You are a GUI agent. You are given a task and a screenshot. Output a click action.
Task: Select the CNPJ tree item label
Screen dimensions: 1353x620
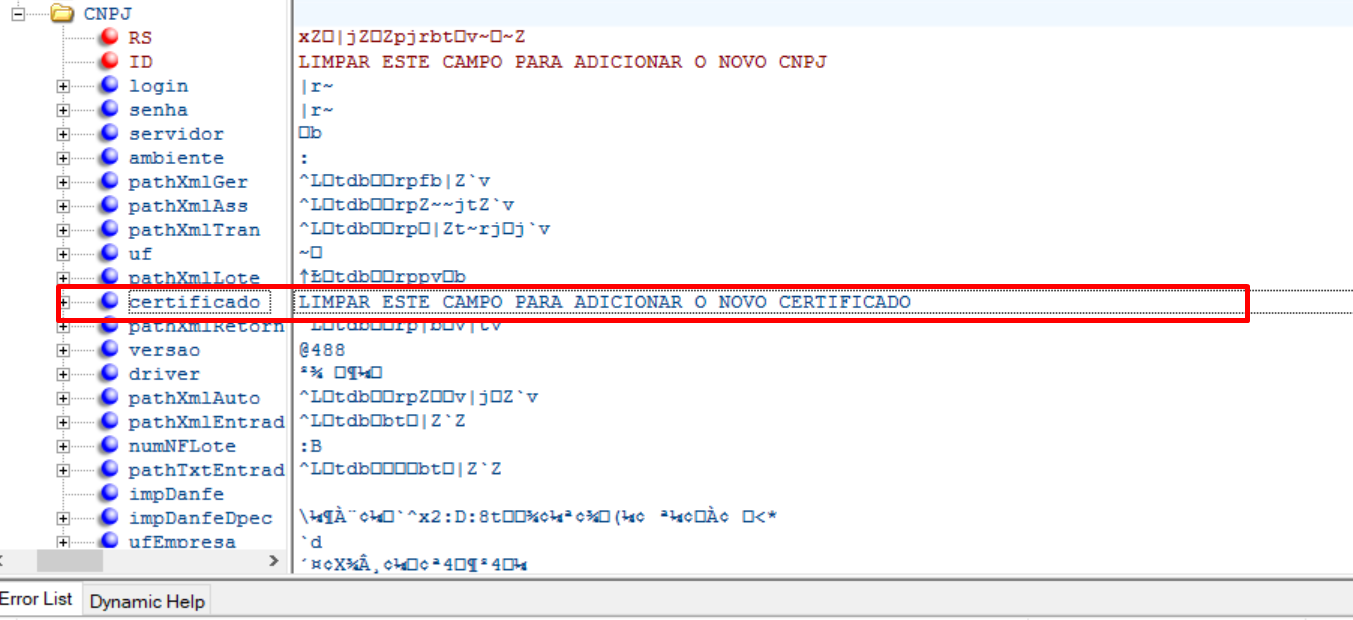(x=108, y=14)
